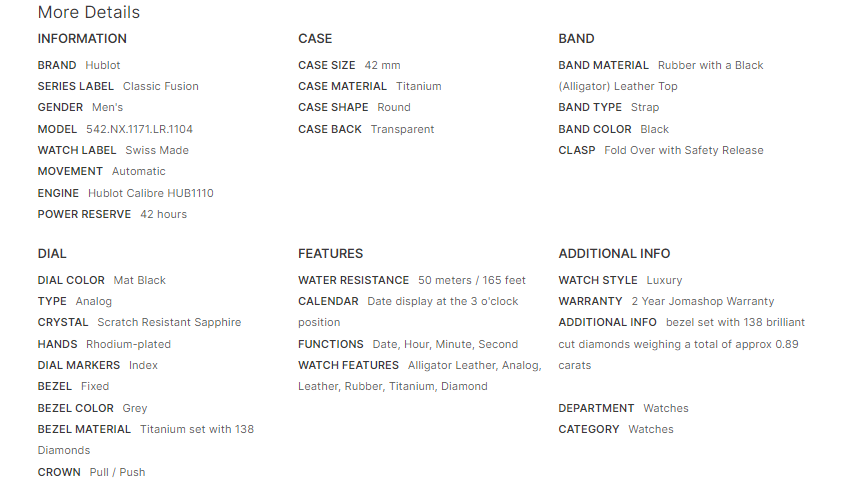
Task: Click the Scratch Resistant Sapphire crystal value
Action: tap(169, 322)
